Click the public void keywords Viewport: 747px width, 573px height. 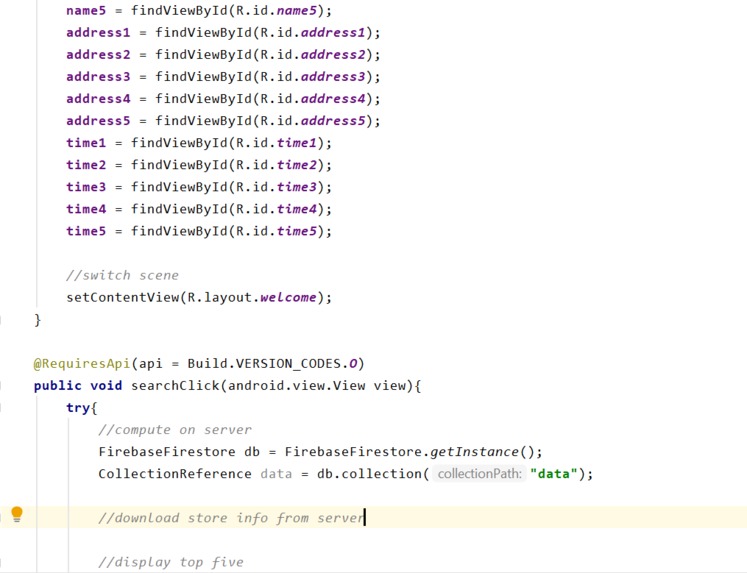point(78,385)
